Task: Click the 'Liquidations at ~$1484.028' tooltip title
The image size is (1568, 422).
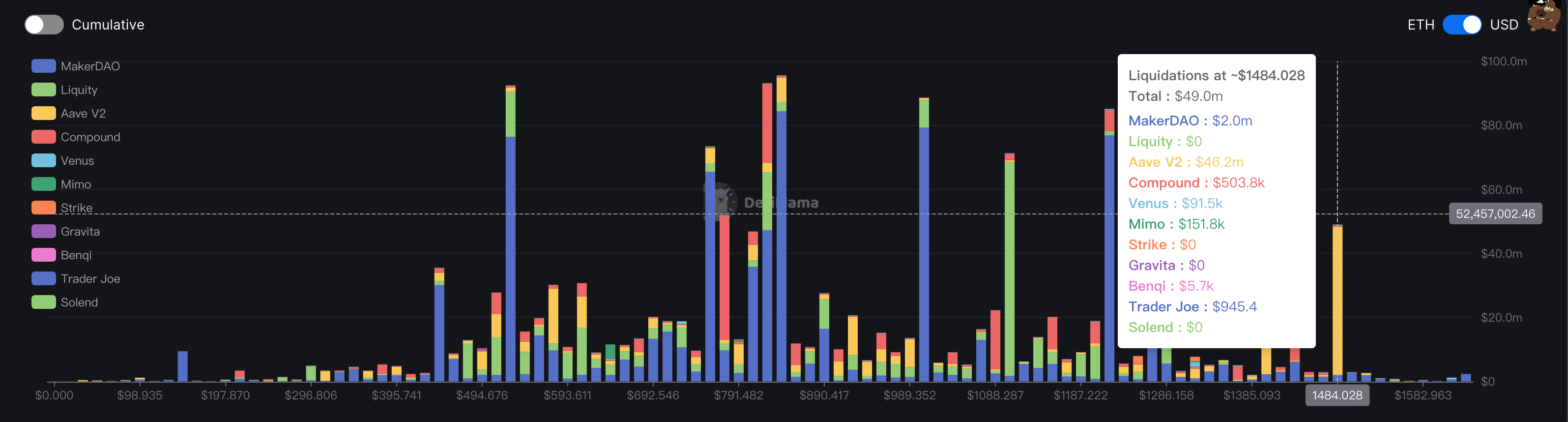Action: click(1216, 76)
